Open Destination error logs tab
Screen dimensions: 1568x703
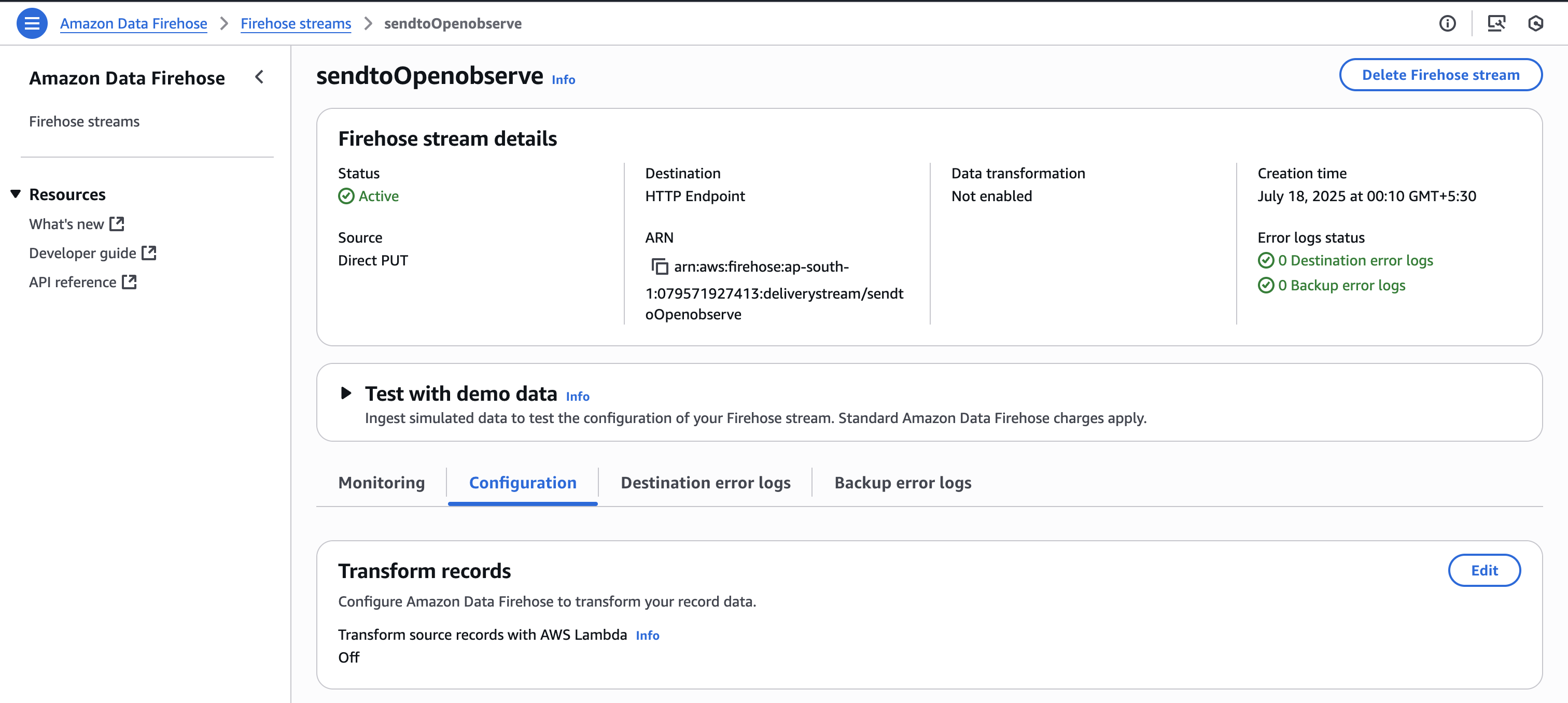[705, 483]
